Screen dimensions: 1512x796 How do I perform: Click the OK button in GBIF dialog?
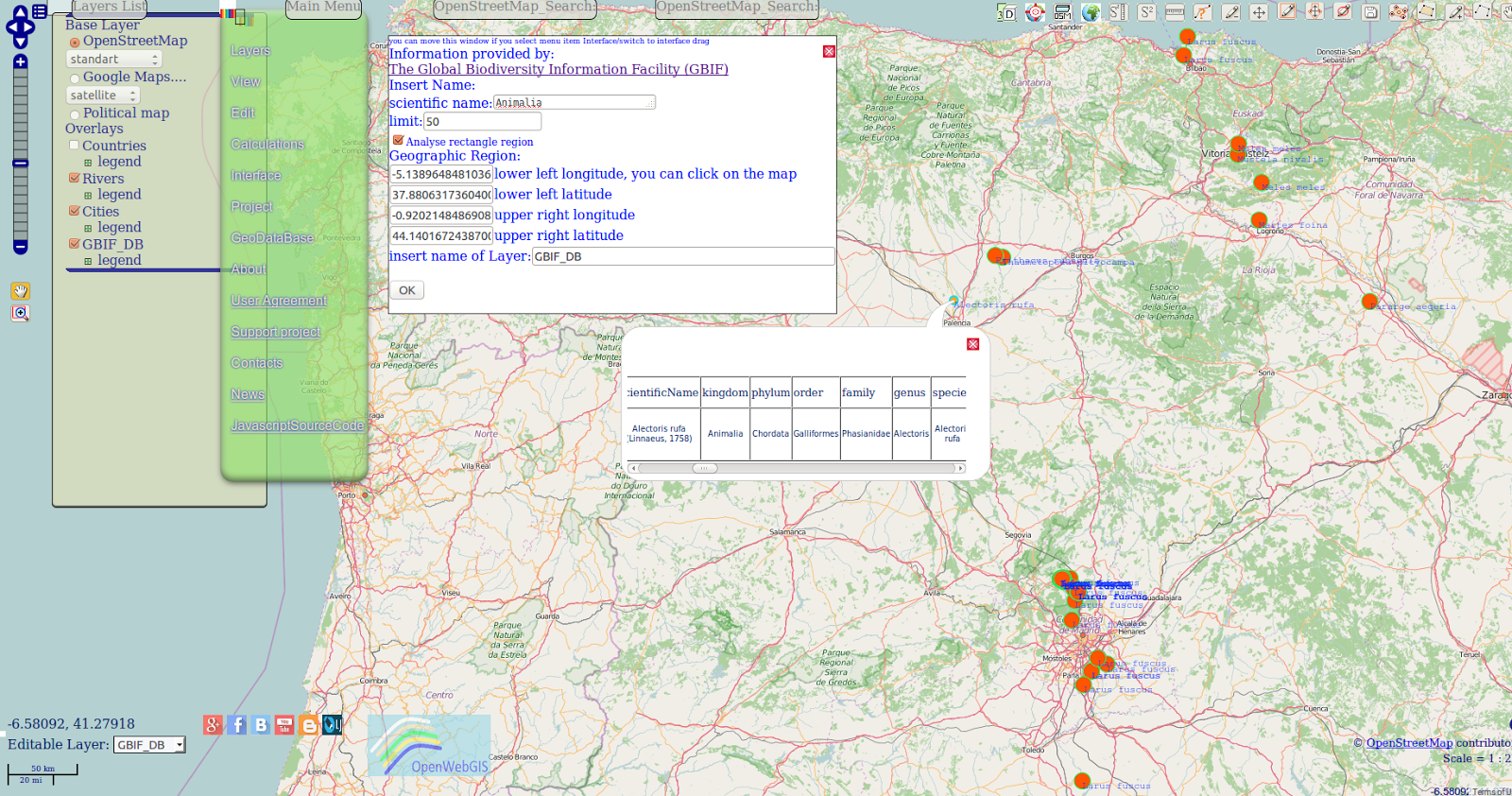(407, 290)
